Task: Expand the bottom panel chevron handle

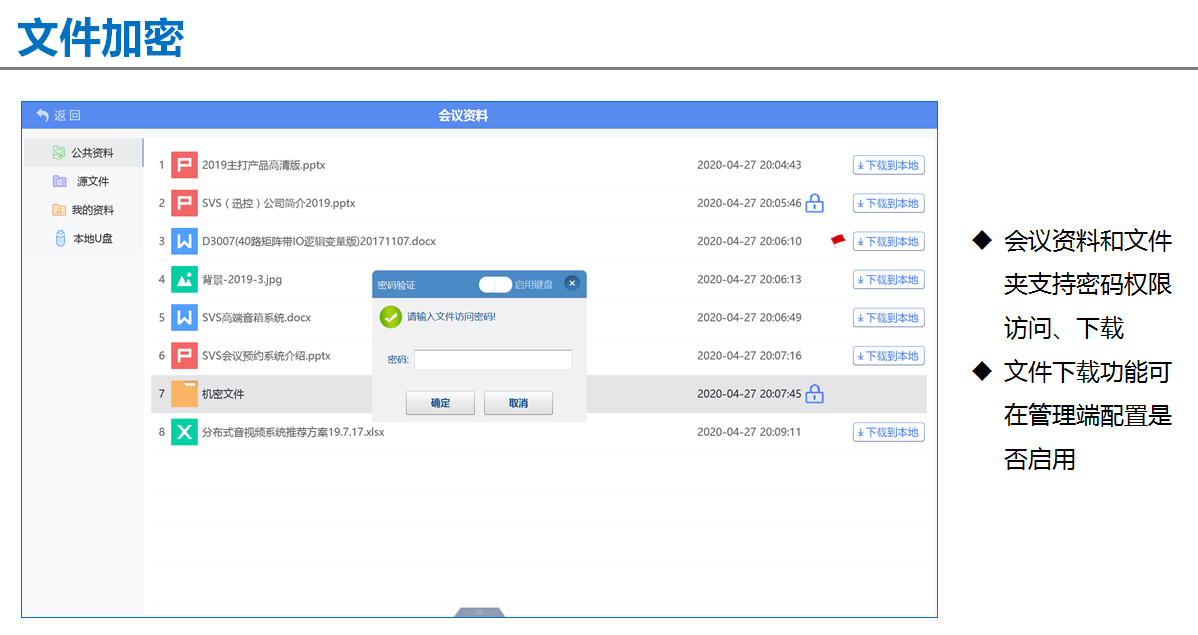Action: (479, 611)
